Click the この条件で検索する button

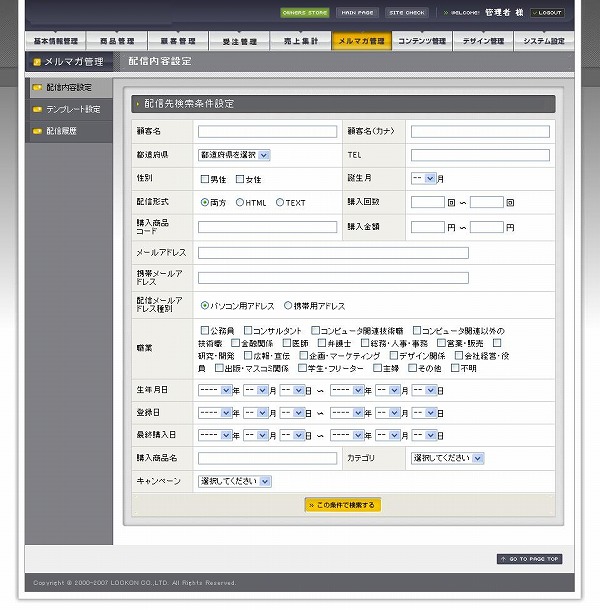coord(343,505)
